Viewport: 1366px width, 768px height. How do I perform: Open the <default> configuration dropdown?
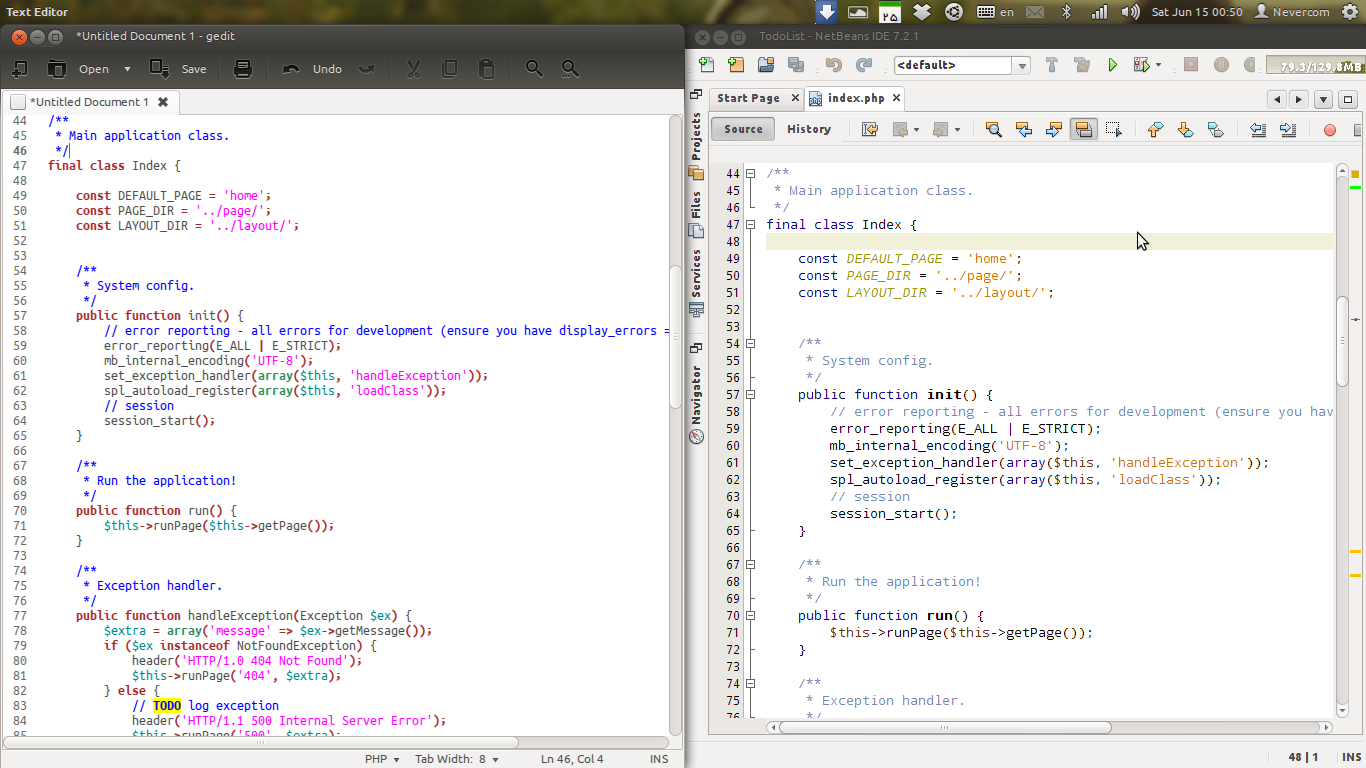[x=1021, y=65]
